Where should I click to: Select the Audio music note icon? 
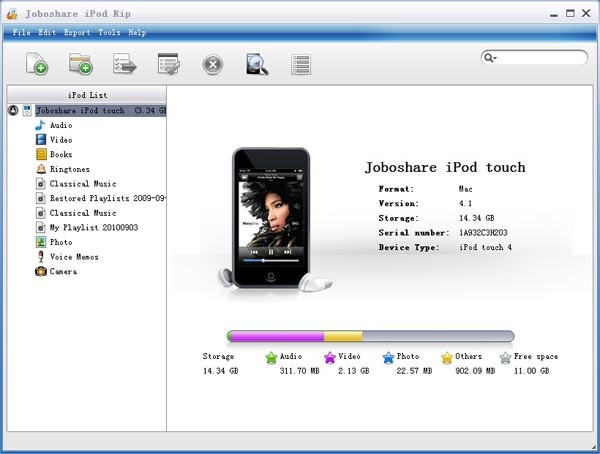pyautogui.click(x=40, y=125)
